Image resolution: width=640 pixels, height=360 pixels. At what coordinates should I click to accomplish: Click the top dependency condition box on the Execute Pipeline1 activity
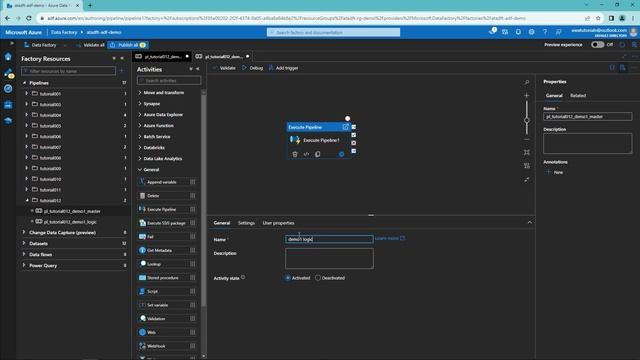[353, 127]
